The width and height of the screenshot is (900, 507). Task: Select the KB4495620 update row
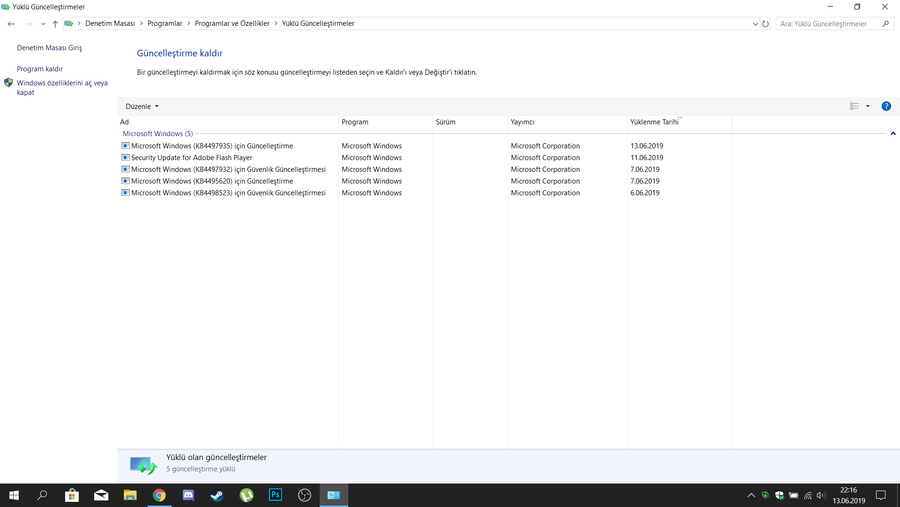click(425, 181)
